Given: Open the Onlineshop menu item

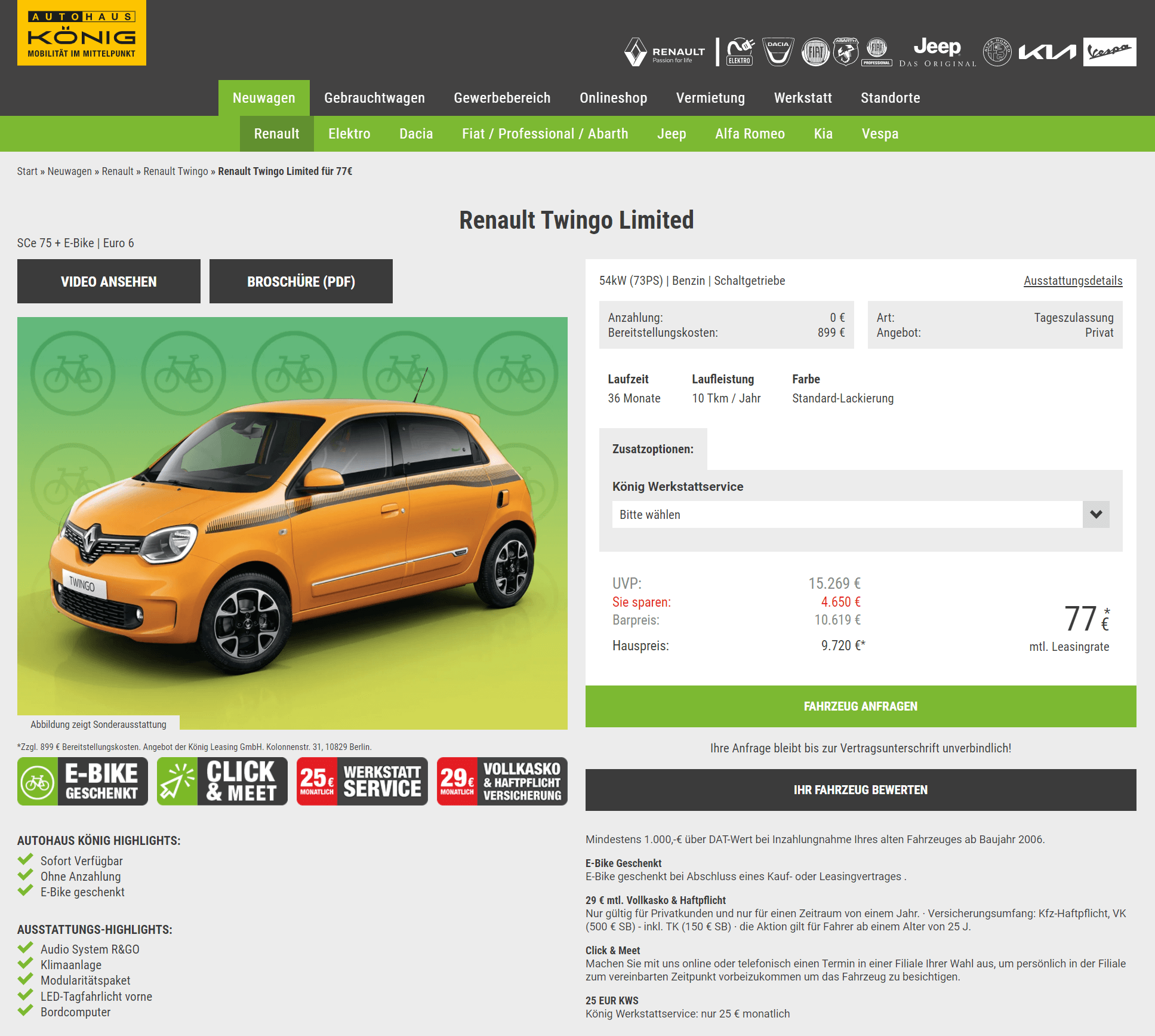Looking at the screenshot, I should coord(613,98).
